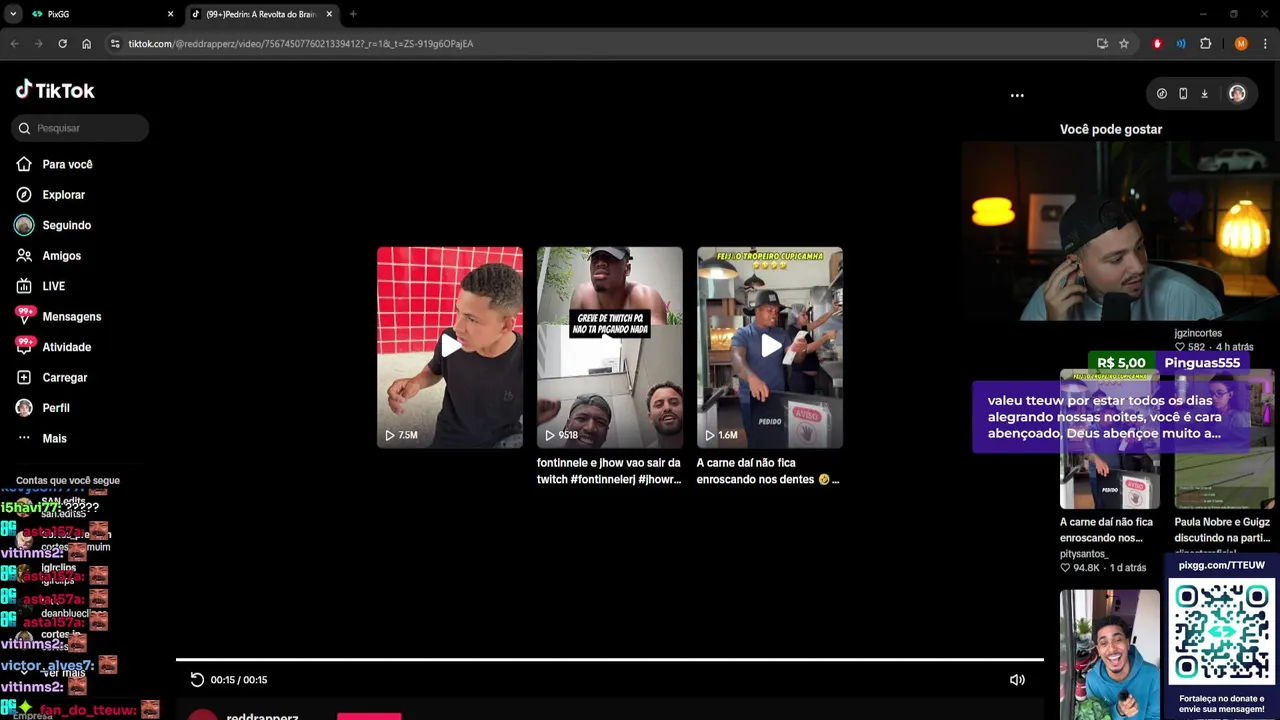Screen dimensions: 1280x720
Task: Open Chrome's three-dot menu
Action: 1265,44
